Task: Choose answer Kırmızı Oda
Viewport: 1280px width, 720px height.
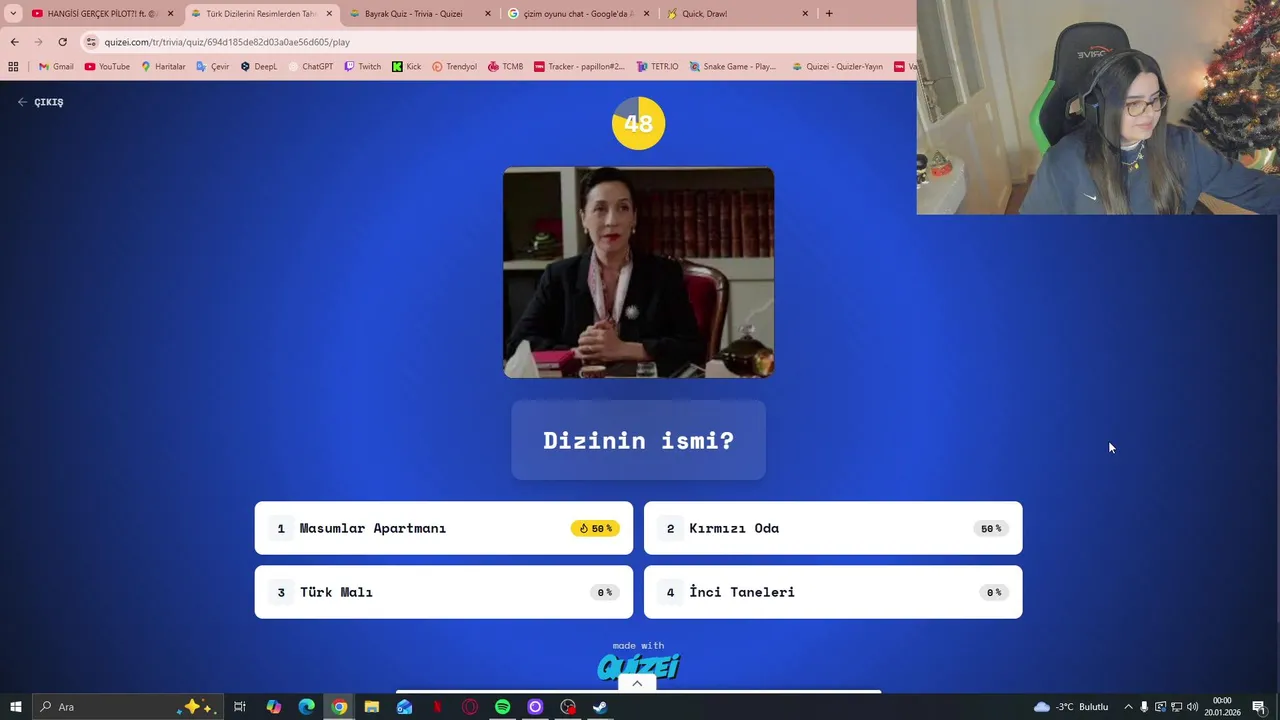Action: 833,528
